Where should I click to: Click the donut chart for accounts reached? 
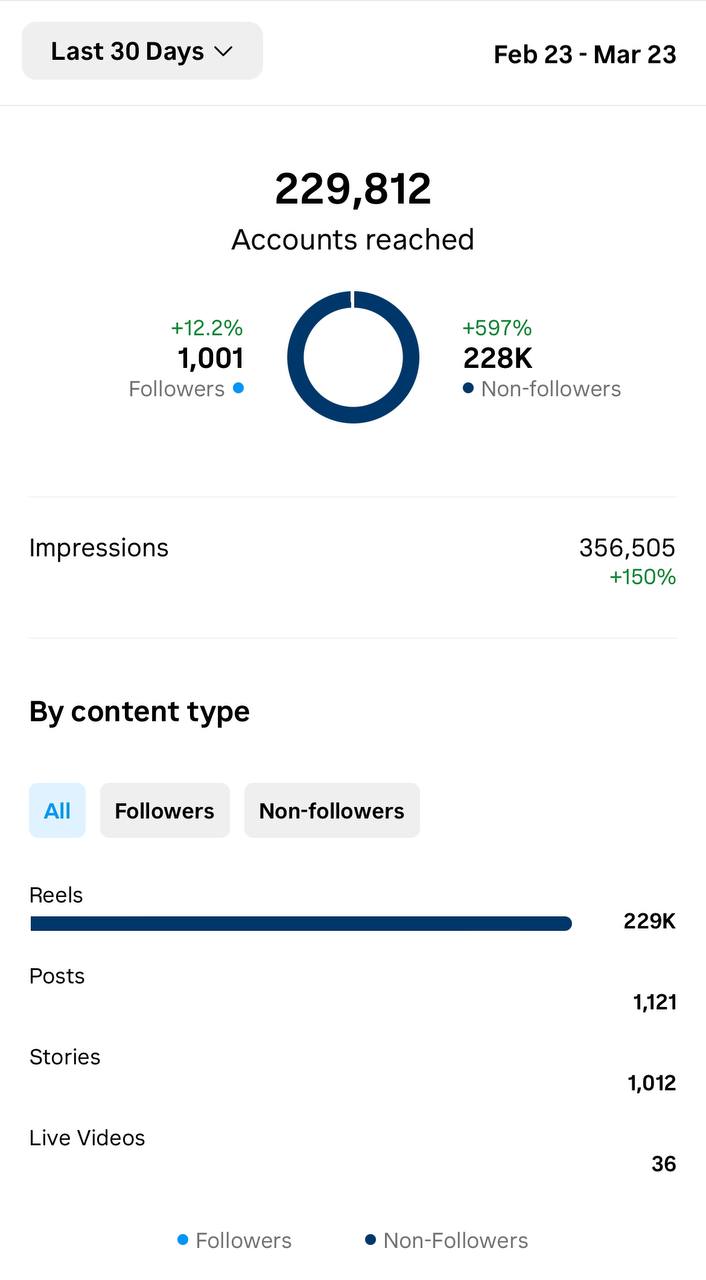(x=353, y=357)
